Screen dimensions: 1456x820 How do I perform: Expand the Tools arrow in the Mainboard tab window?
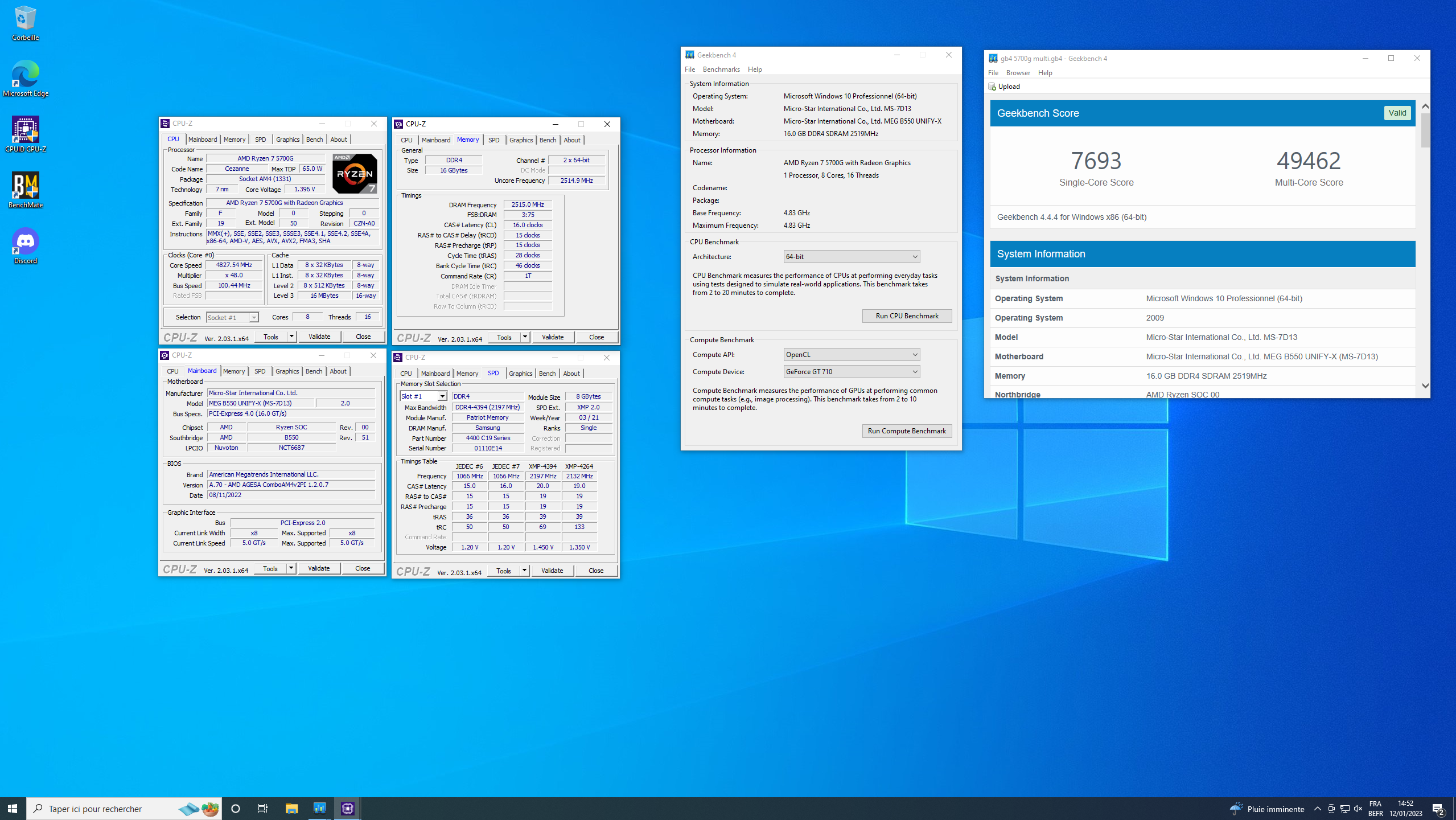point(291,568)
